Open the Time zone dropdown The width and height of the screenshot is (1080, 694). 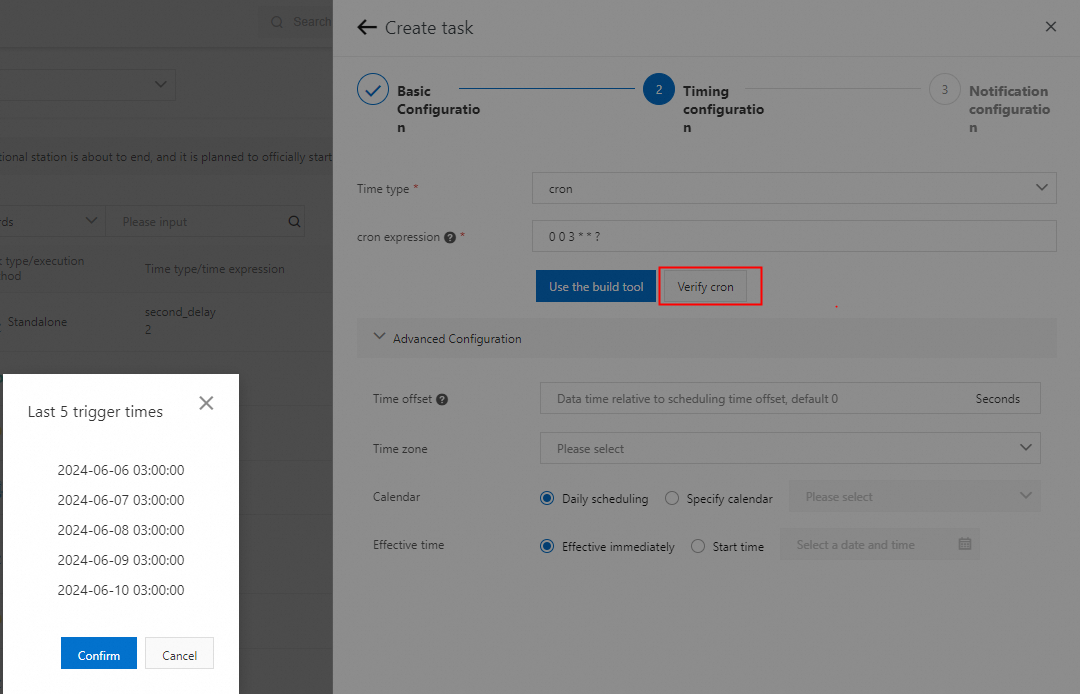coord(790,449)
